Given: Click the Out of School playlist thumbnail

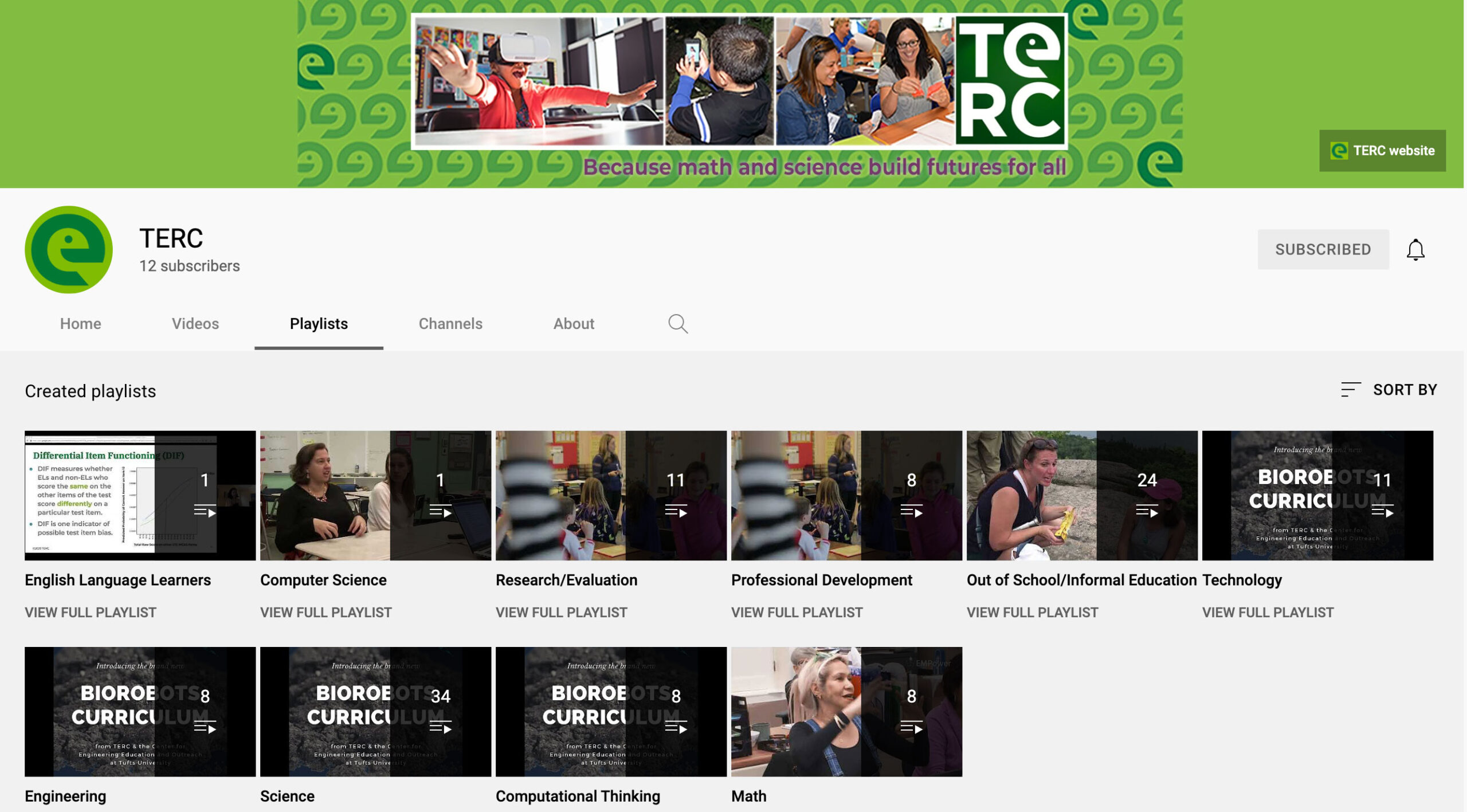Looking at the screenshot, I should pyautogui.click(x=1082, y=496).
